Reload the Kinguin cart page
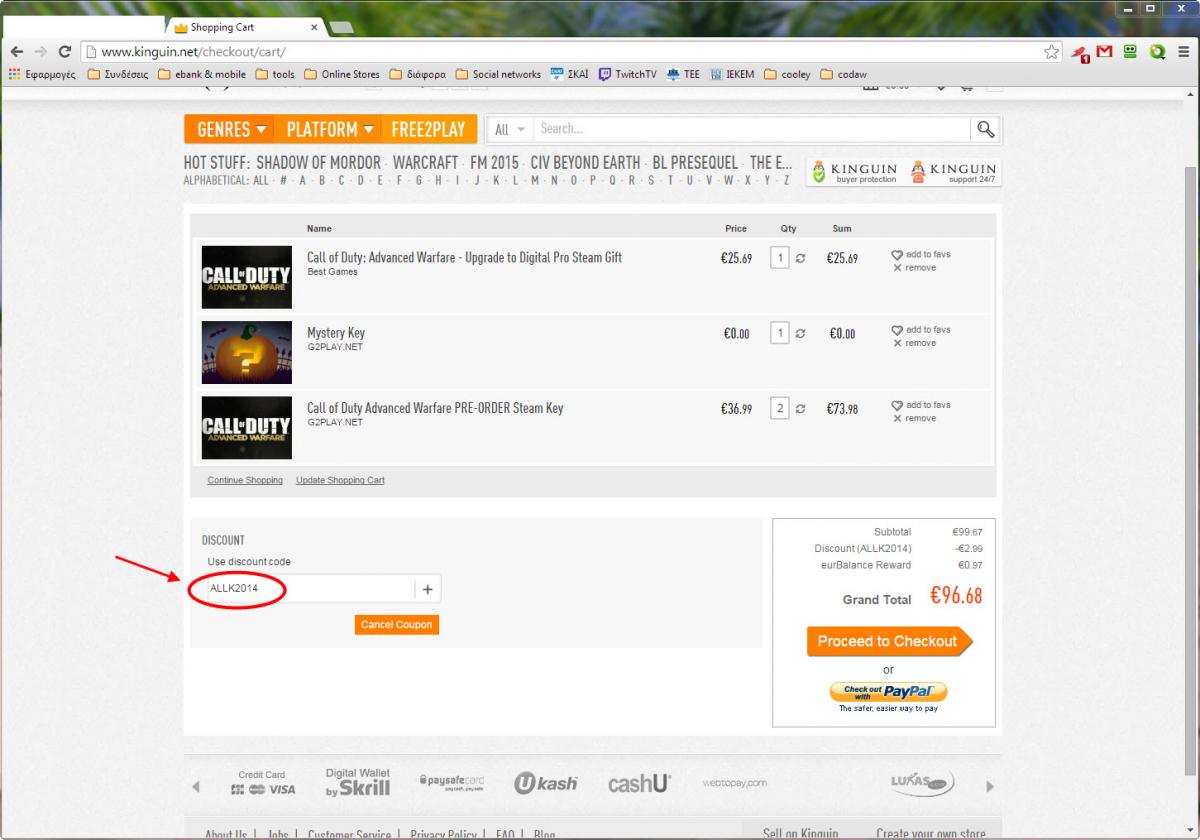 (65, 52)
